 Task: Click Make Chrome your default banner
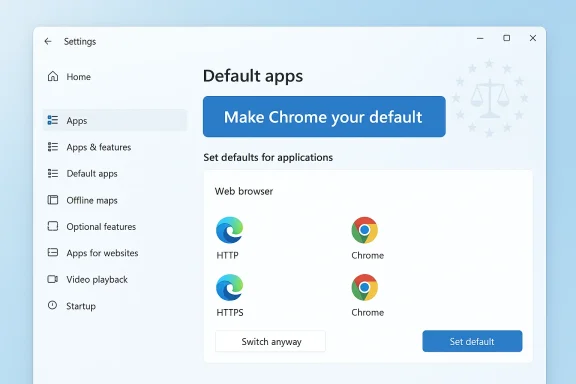click(x=324, y=117)
